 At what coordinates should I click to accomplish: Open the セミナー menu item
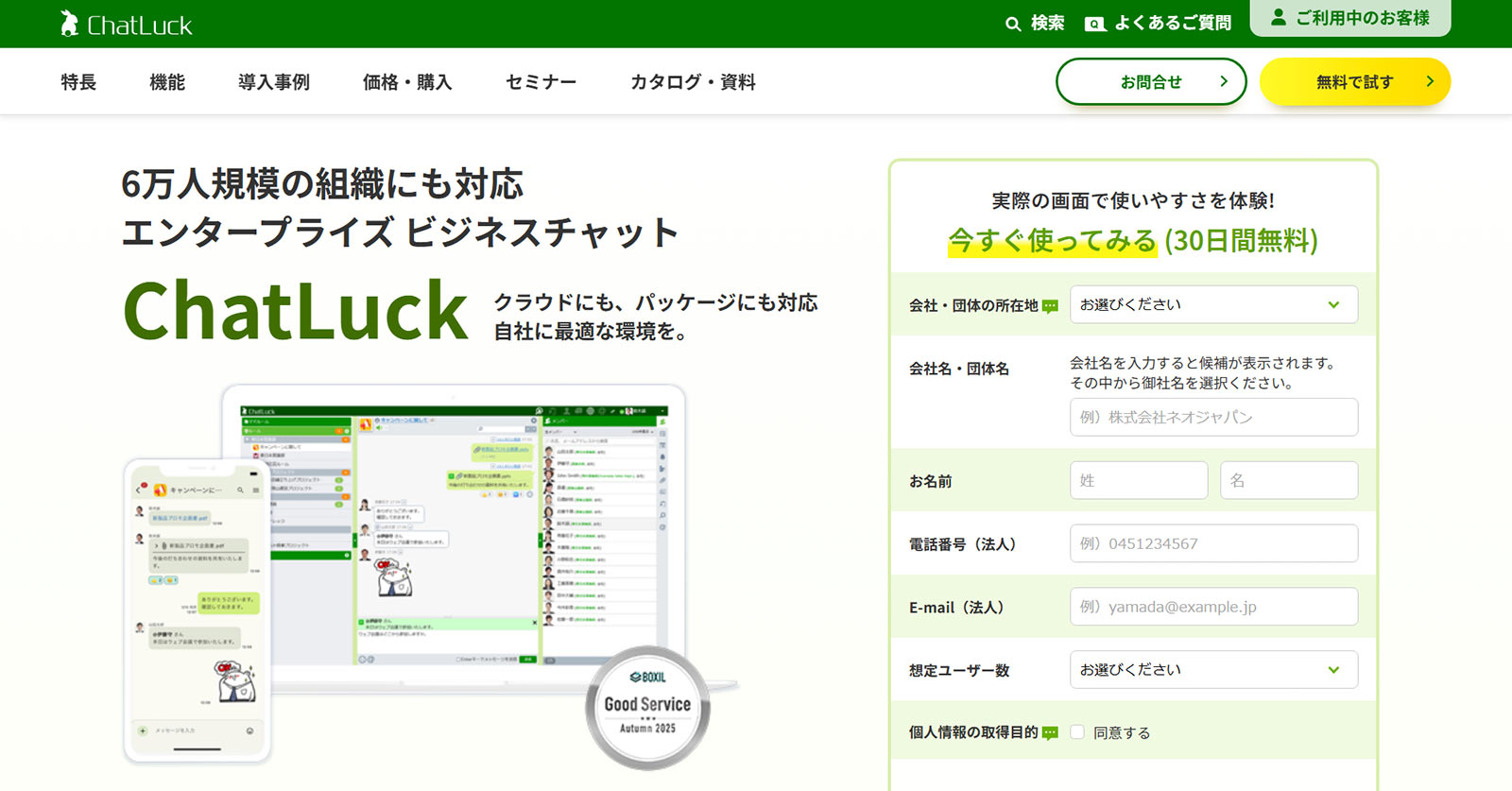[x=541, y=82]
